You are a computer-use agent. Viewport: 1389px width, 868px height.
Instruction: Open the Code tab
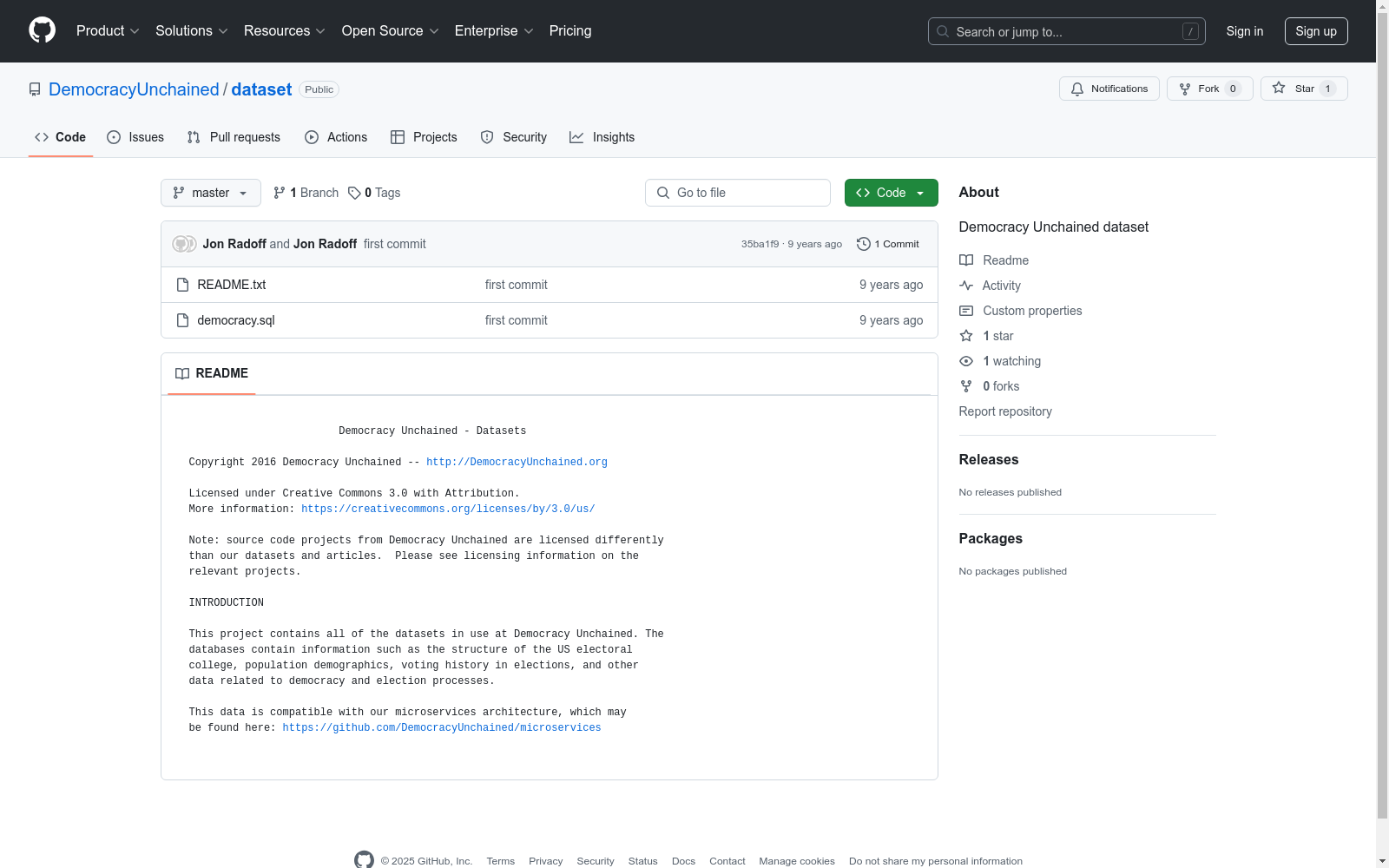61,137
